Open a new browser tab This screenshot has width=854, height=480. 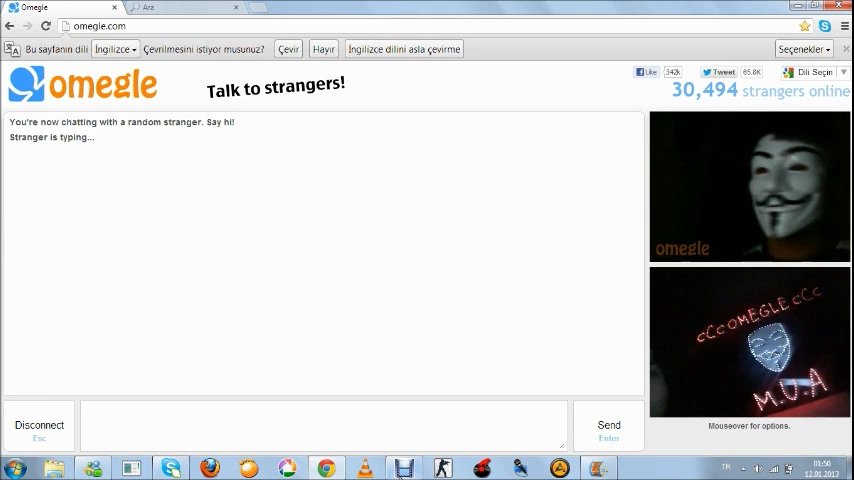(258, 8)
